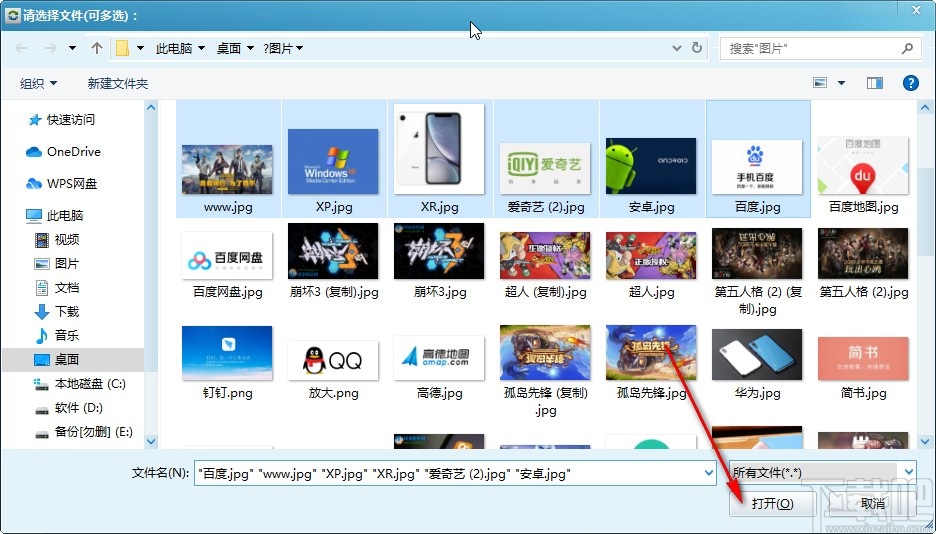Select 放大.png QQ image

click(333, 370)
